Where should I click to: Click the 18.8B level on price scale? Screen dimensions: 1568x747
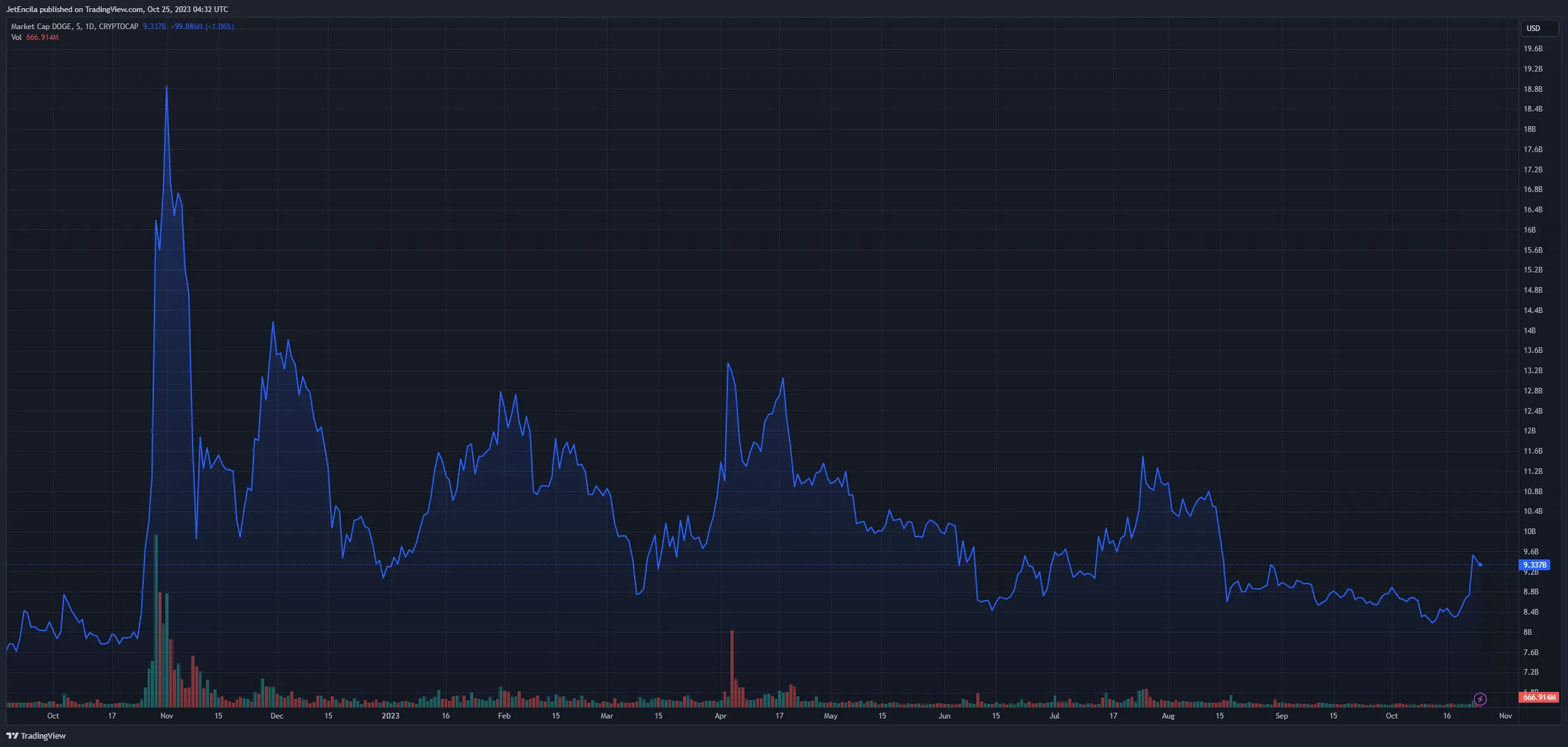tap(1533, 89)
